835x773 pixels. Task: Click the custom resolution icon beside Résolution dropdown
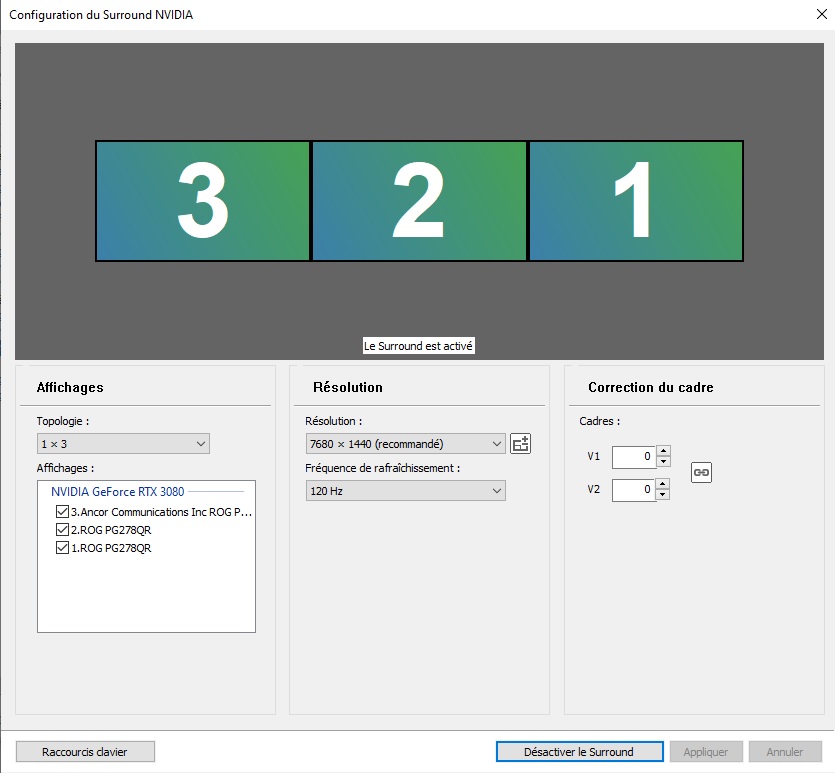520,444
